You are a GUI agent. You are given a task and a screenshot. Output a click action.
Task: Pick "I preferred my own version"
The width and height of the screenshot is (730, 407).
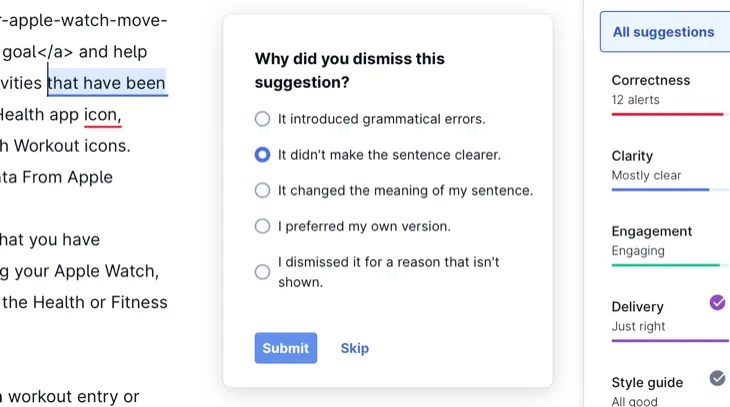point(262,226)
